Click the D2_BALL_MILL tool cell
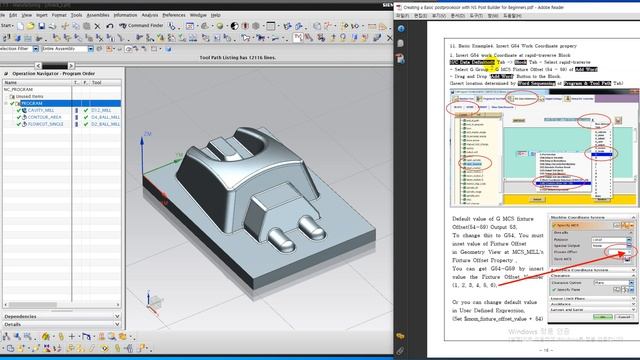The image size is (640, 360). pos(105,124)
